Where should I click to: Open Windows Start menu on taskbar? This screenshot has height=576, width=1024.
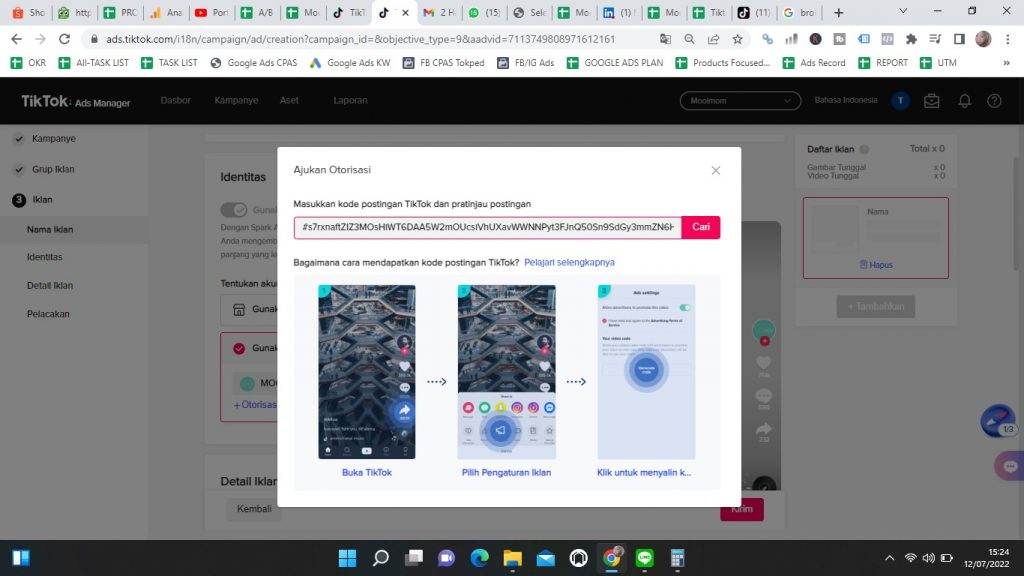coord(20,558)
